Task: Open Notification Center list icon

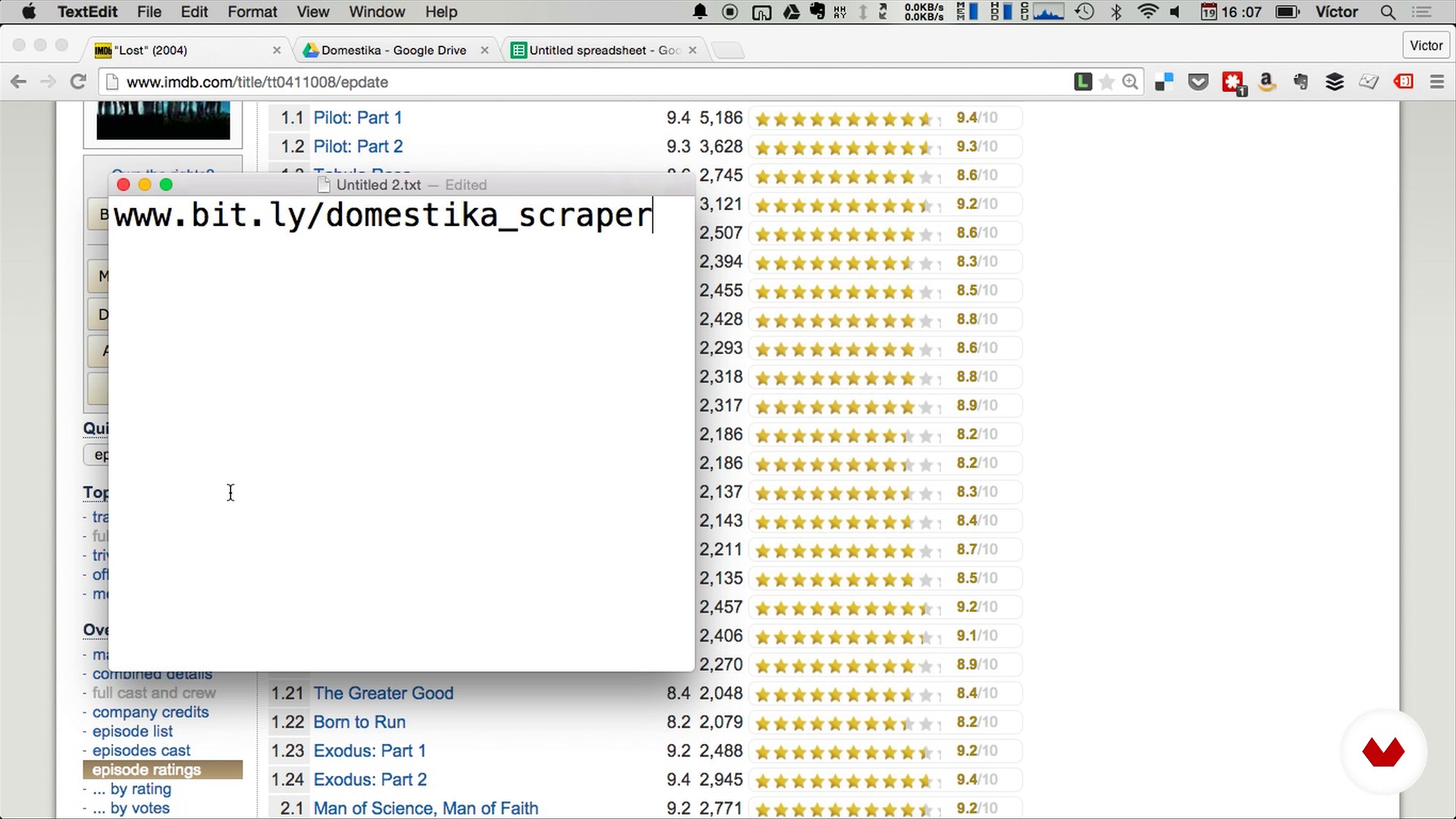Action: [1422, 11]
